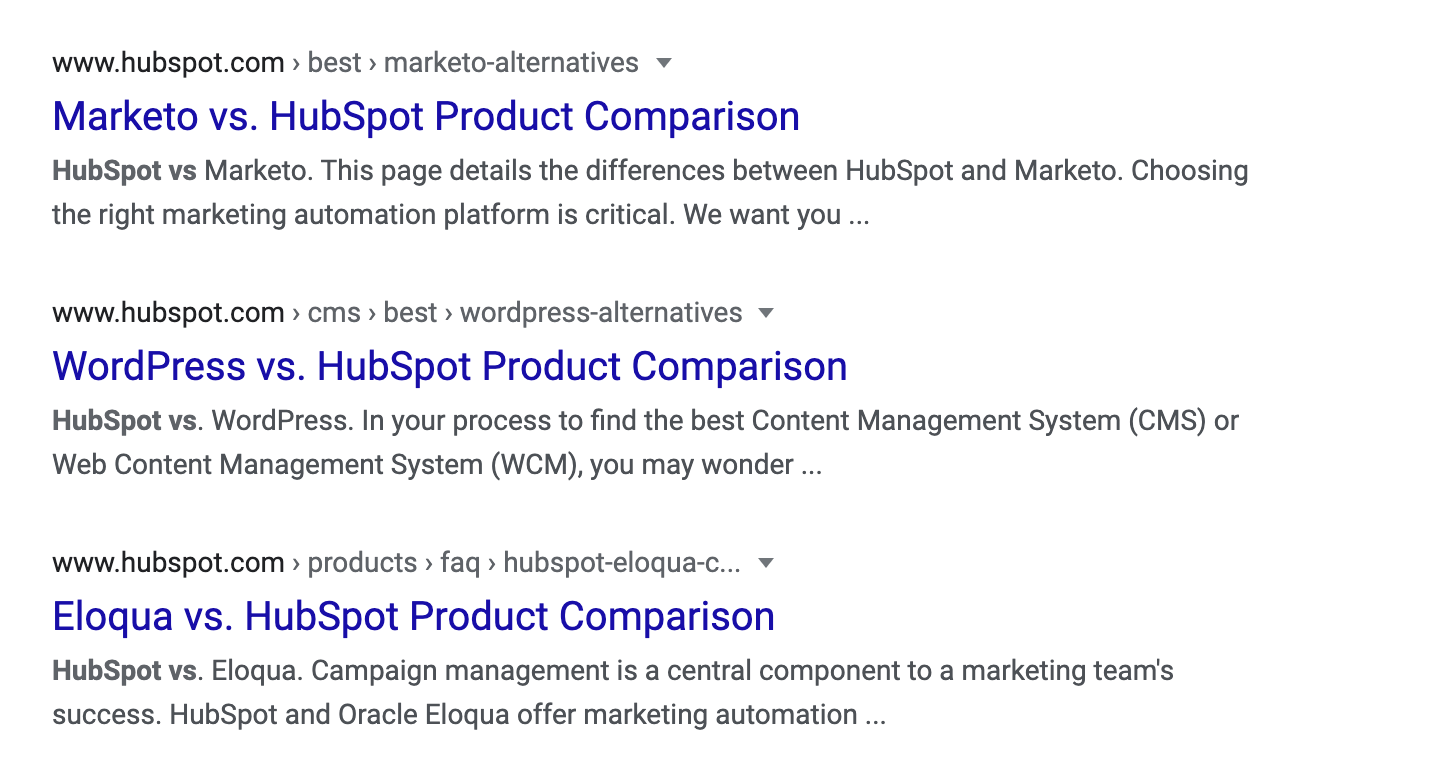The width and height of the screenshot is (1452, 772).
Task: Select the marketo-alternatives breadcrumb text
Action: [511, 63]
